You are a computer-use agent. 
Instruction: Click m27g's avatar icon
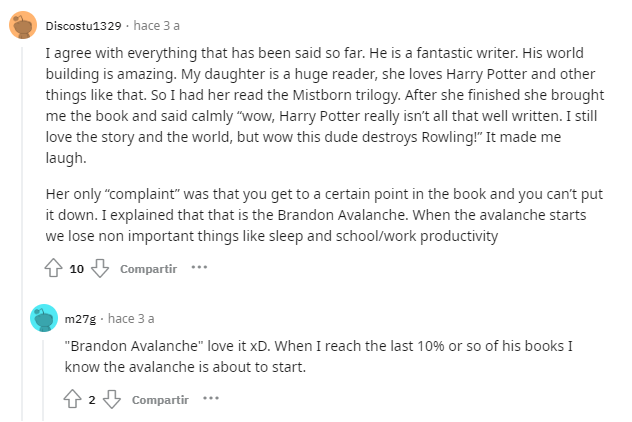point(43,318)
